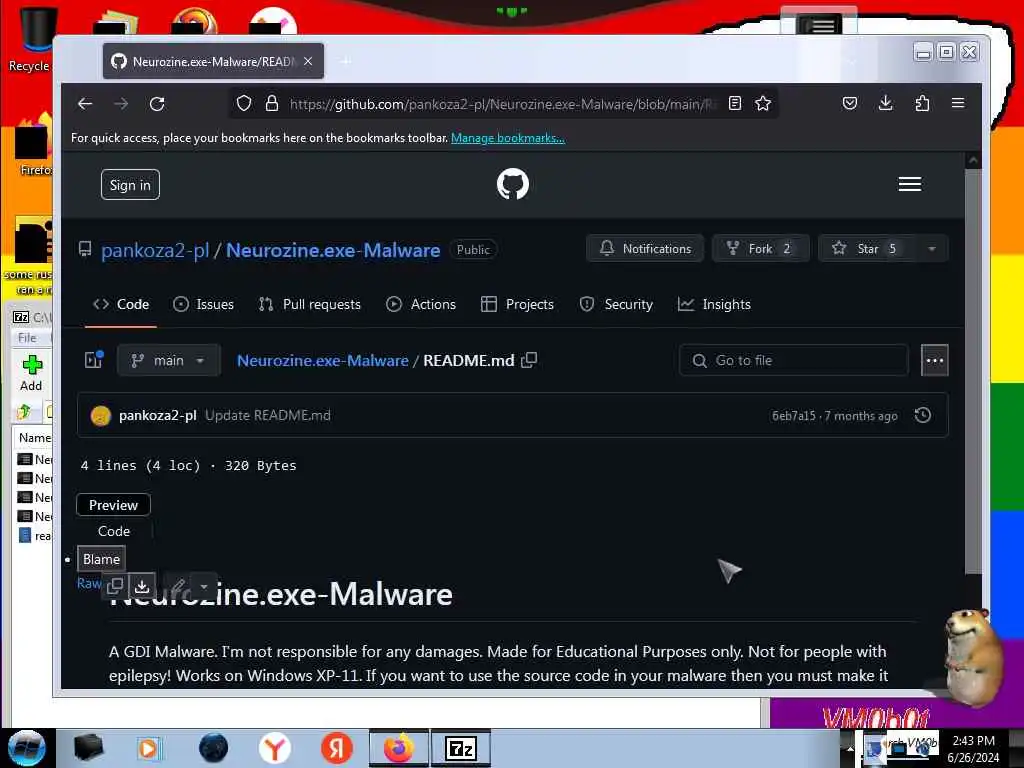Toggle reader view icon in address bar

point(735,103)
